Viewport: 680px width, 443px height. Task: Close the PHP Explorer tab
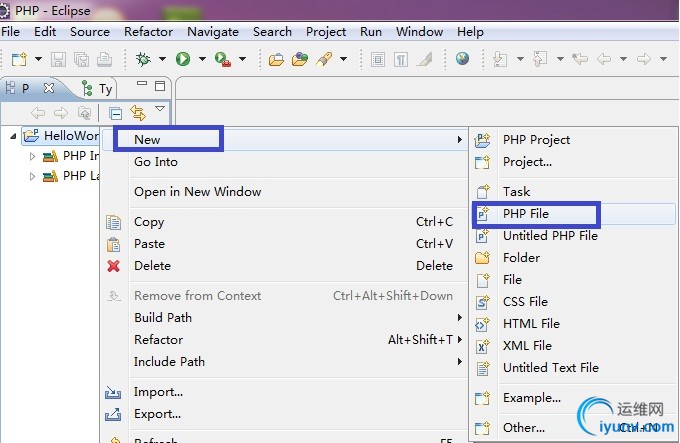[49, 88]
